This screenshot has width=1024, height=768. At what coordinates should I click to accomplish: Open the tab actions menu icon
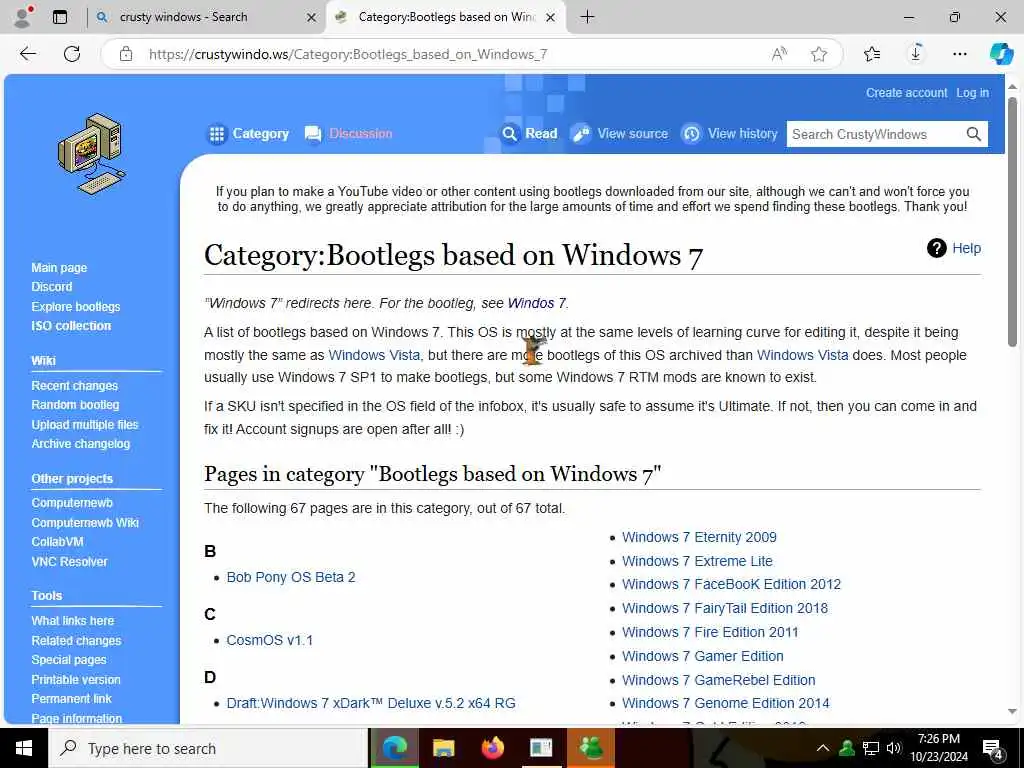click(x=60, y=17)
